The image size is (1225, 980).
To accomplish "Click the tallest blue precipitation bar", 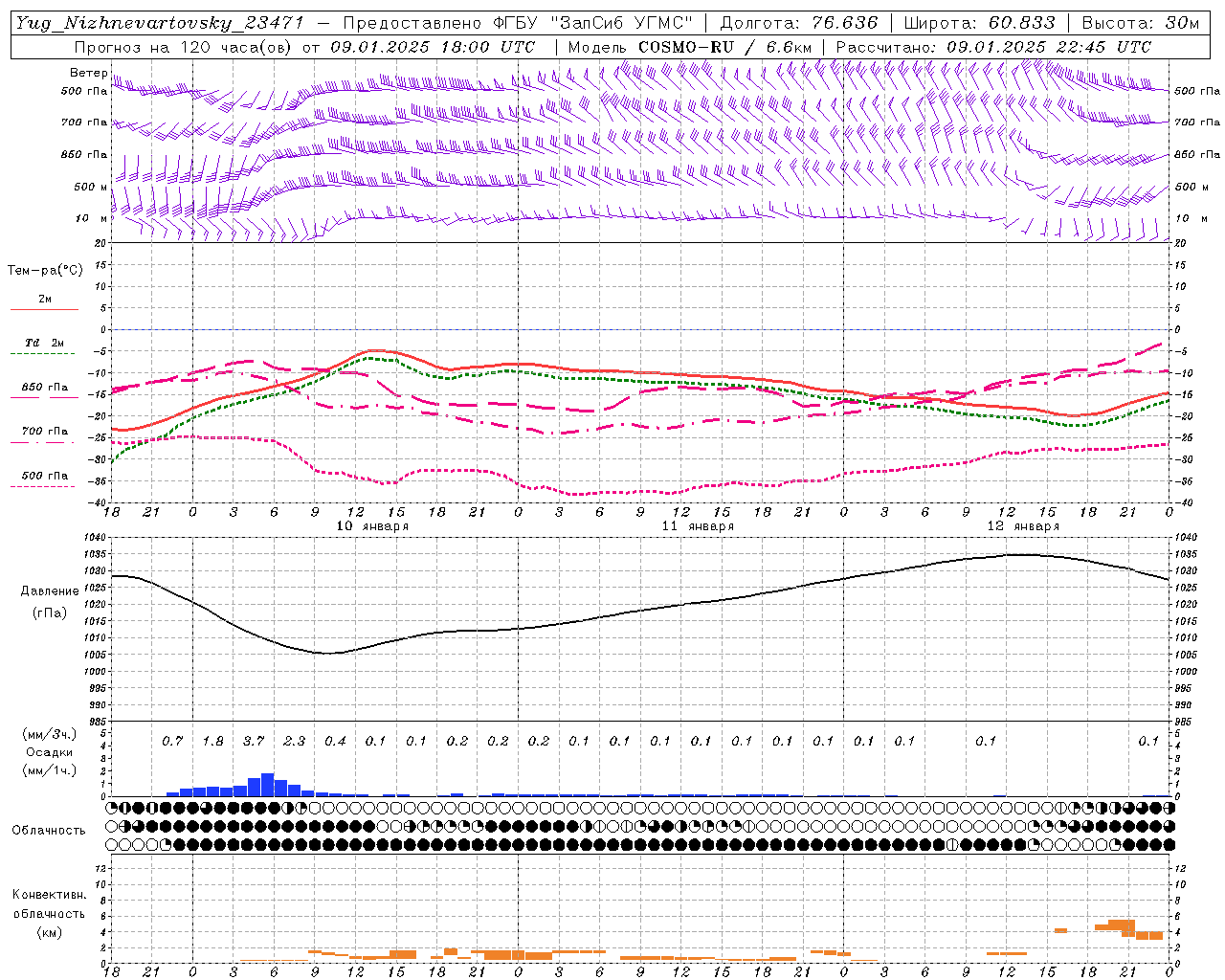I will 268,785.
